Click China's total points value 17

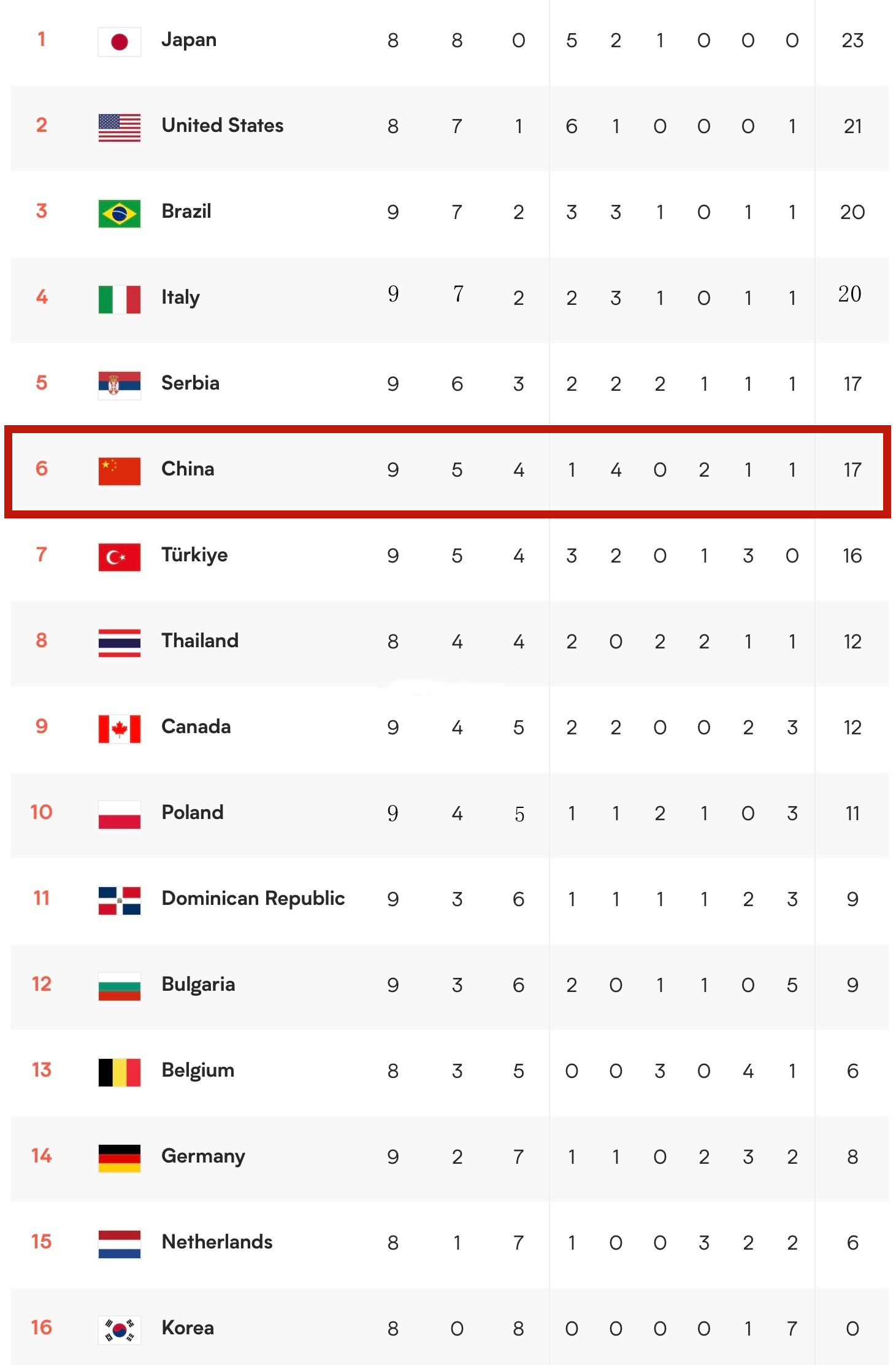click(x=852, y=470)
